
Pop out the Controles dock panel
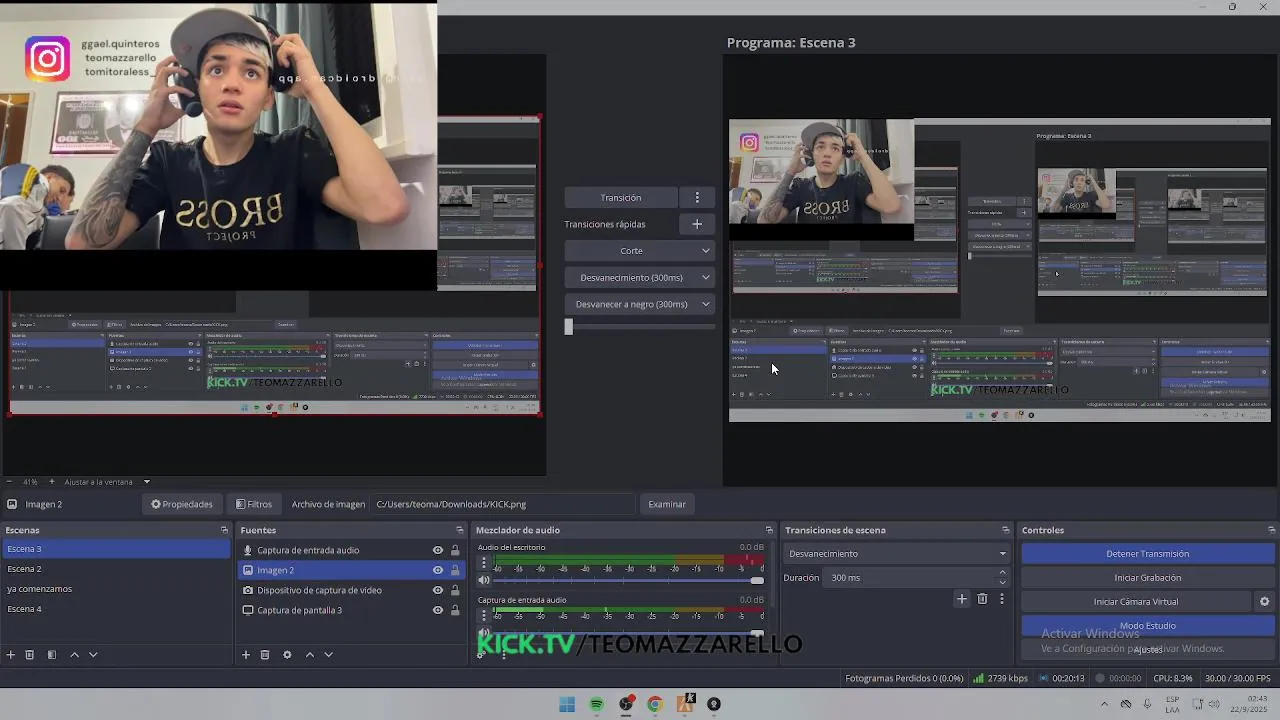point(1271,530)
